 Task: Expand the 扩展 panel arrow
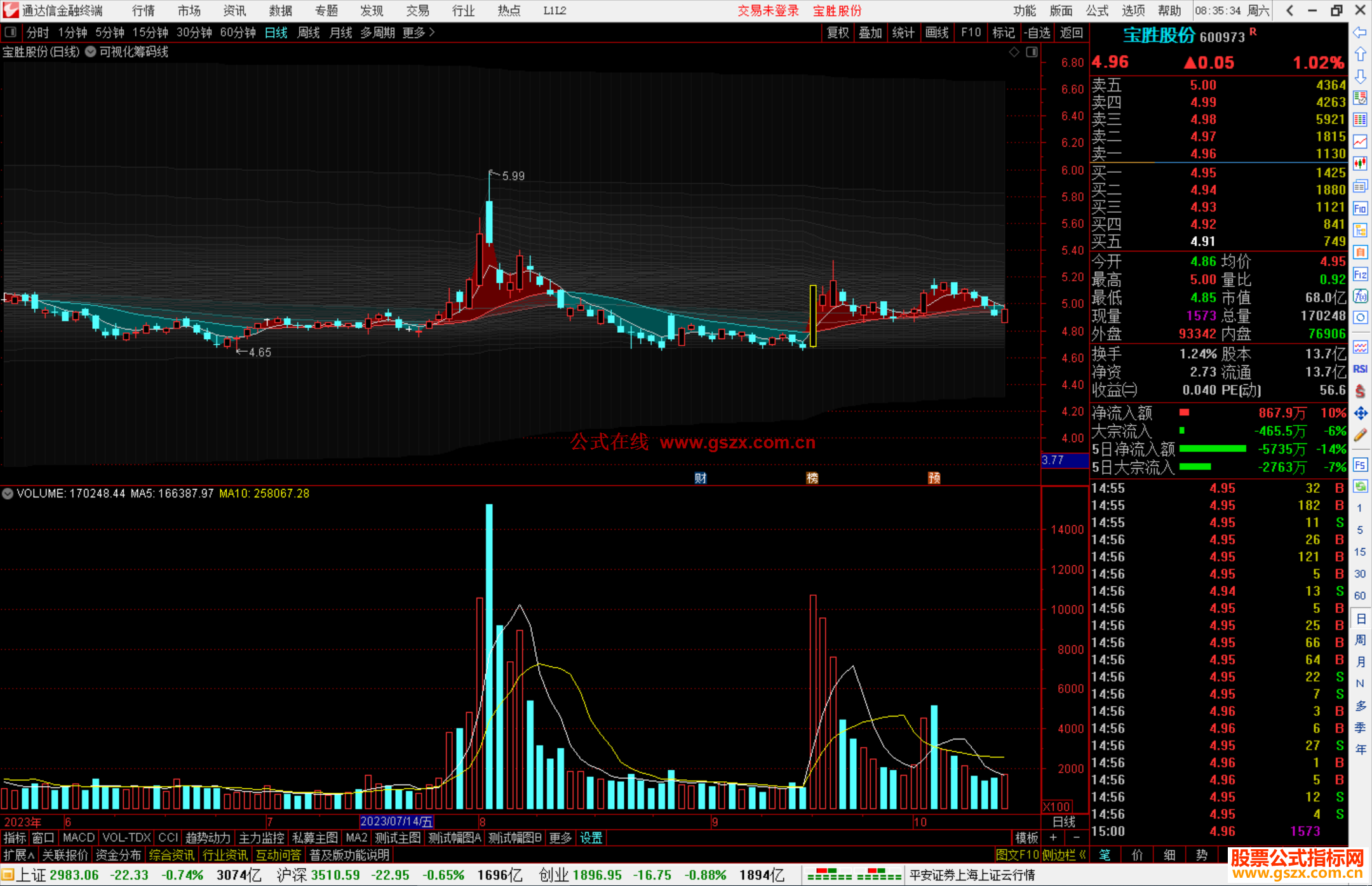(x=19, y=855)
